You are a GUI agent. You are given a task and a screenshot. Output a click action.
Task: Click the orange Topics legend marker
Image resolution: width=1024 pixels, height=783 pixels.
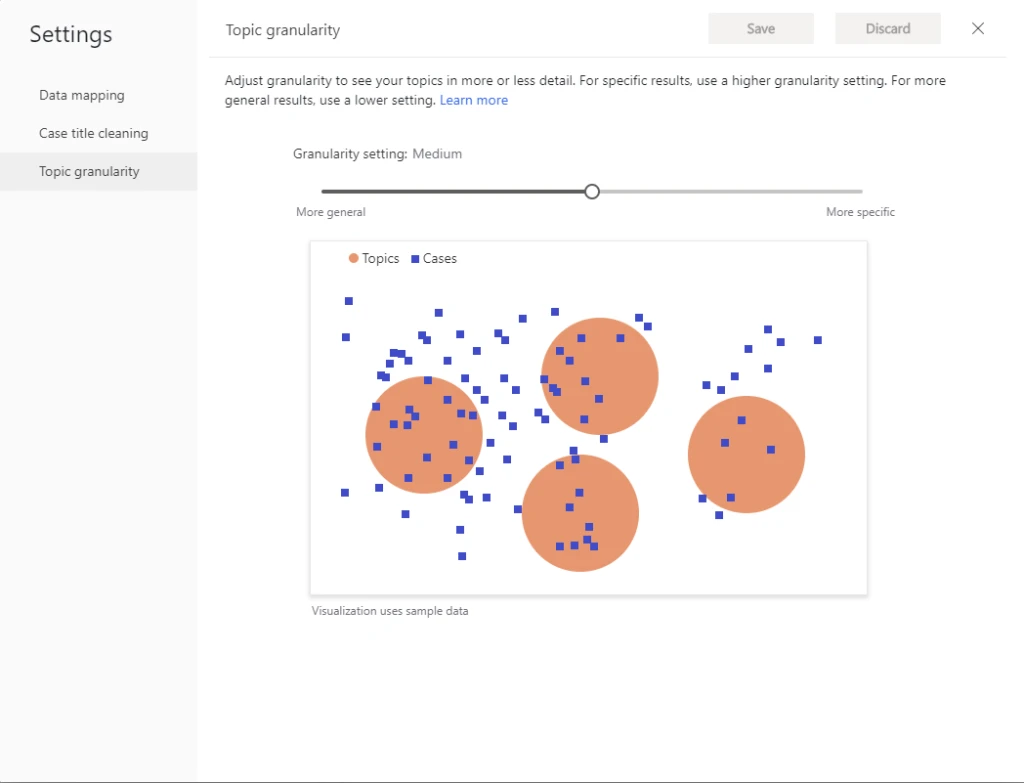(x=356, y=258)
